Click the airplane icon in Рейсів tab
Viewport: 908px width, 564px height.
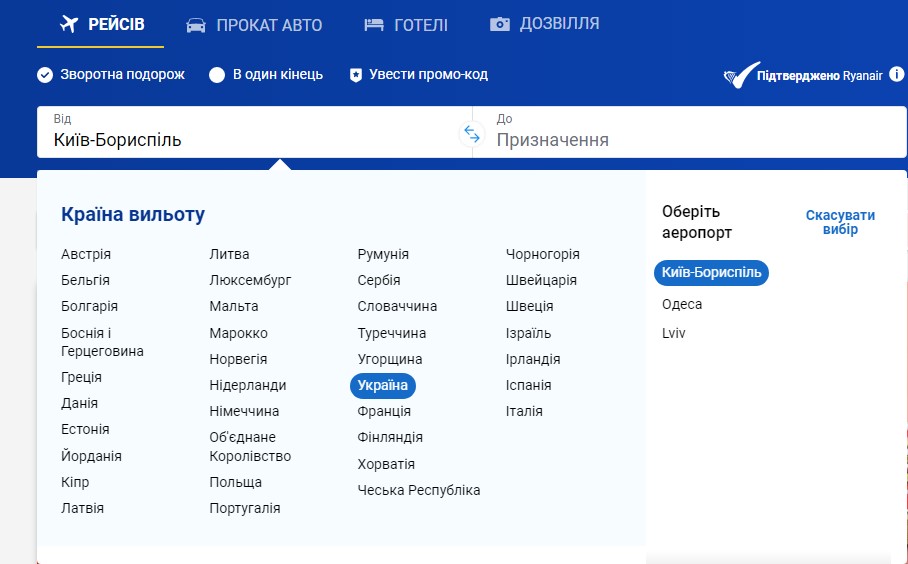tap(69, 24)
